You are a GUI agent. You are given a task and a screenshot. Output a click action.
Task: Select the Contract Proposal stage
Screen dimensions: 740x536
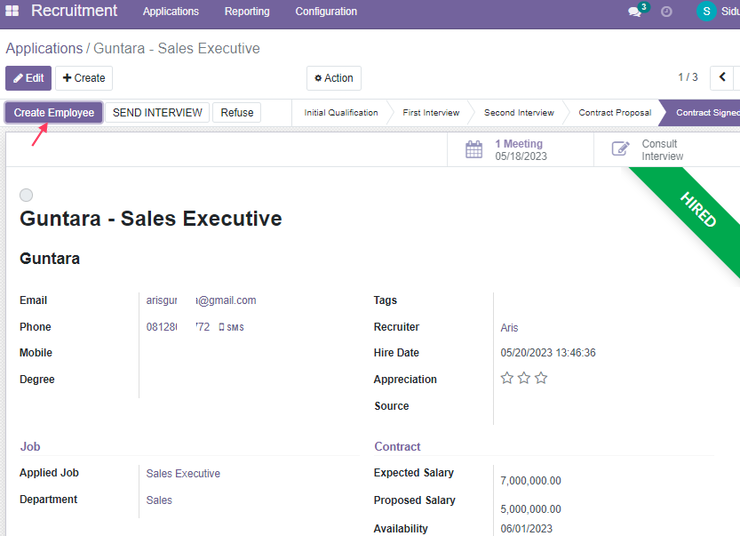point(614,113)
